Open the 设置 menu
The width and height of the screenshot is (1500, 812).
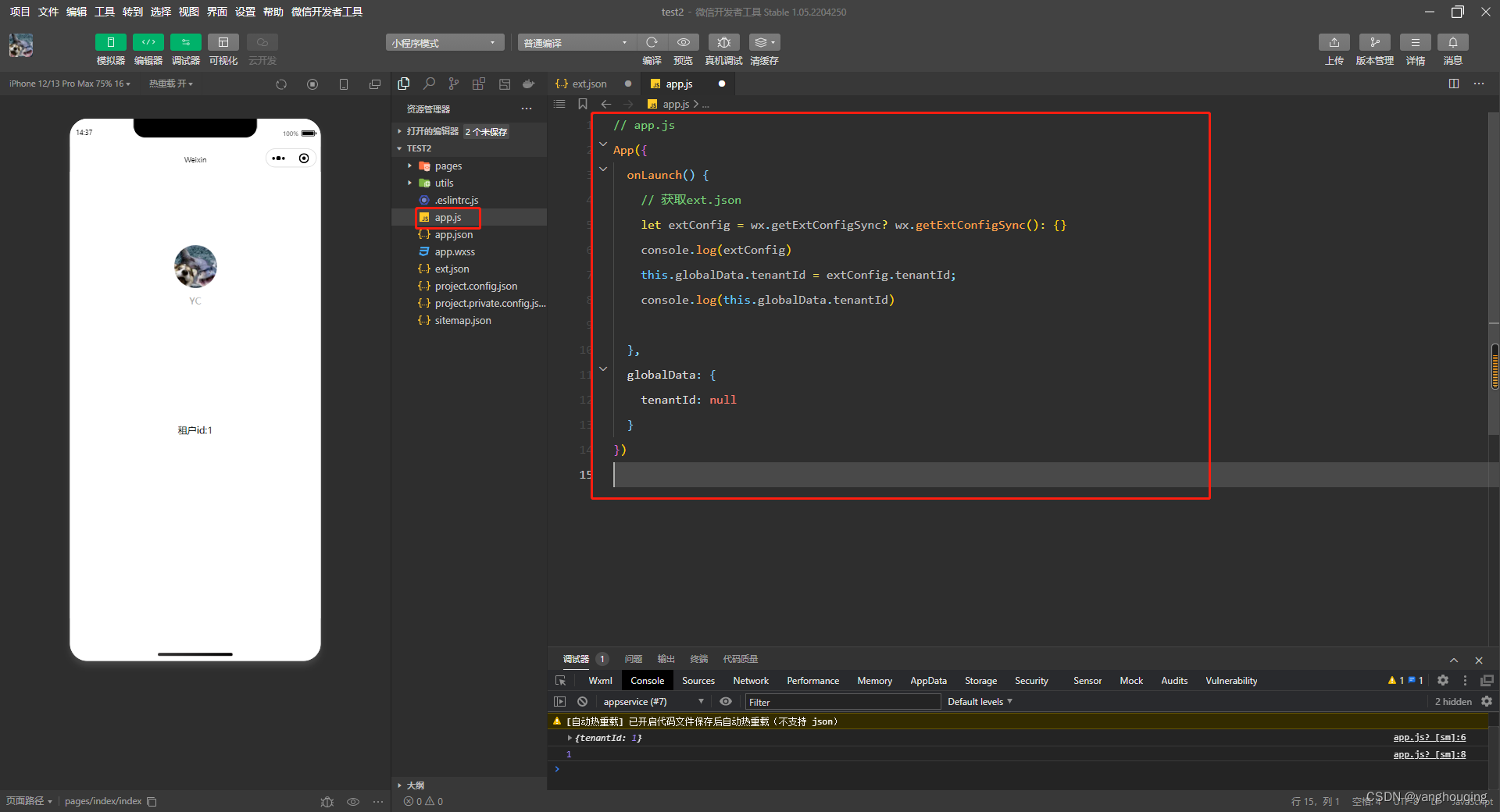pyautogui.click(x=245, y=12)
